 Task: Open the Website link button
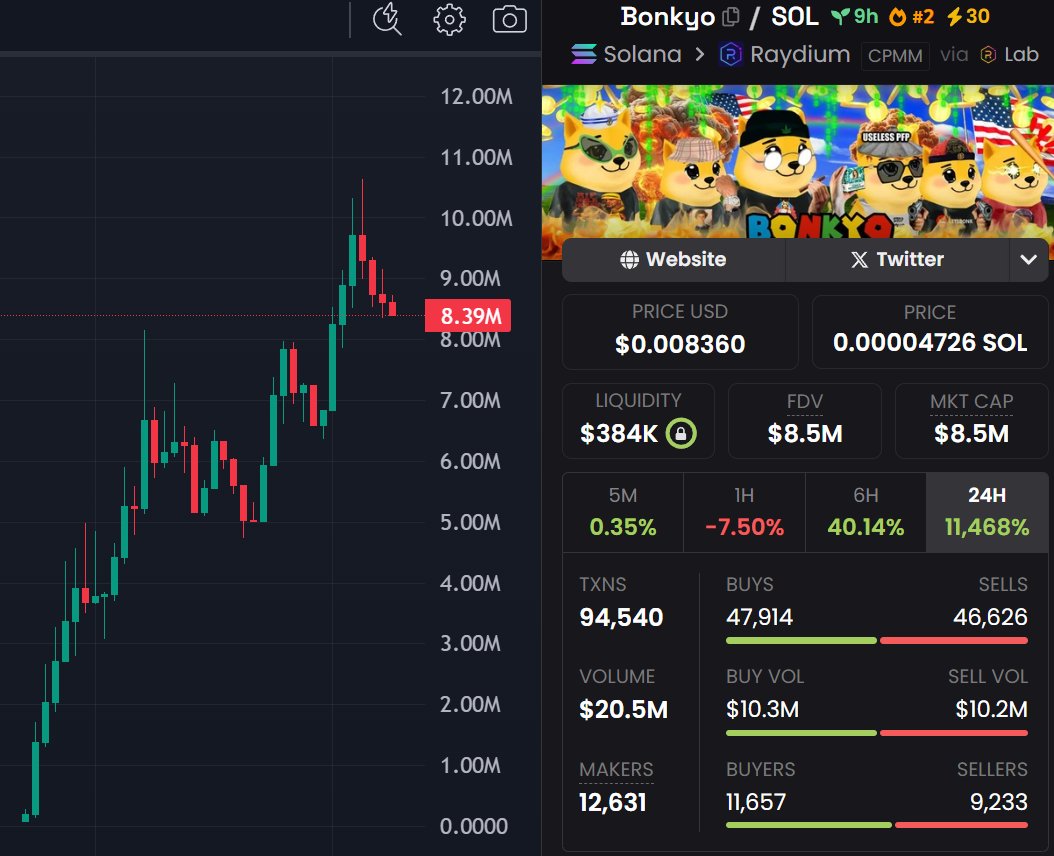pyautogui.click(x=674, y=260)
